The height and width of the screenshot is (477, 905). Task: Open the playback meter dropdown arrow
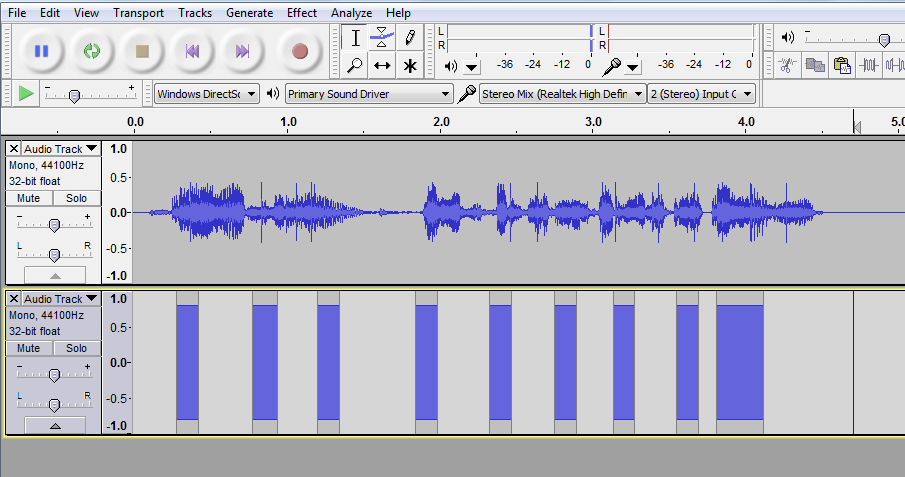472,68
